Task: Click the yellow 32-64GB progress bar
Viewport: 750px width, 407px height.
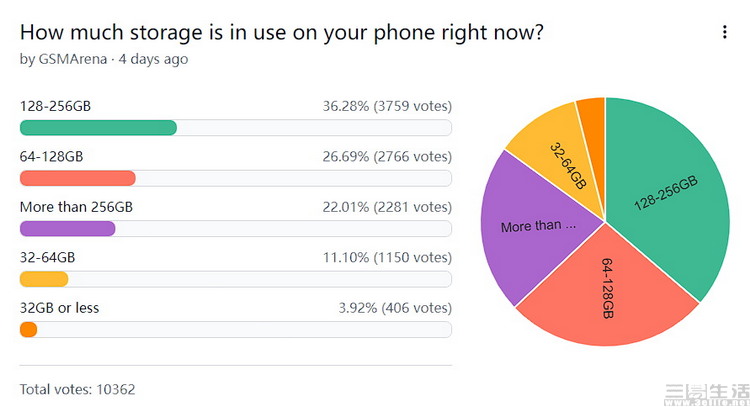Action: pyautogui.click(x=44, y=279)
